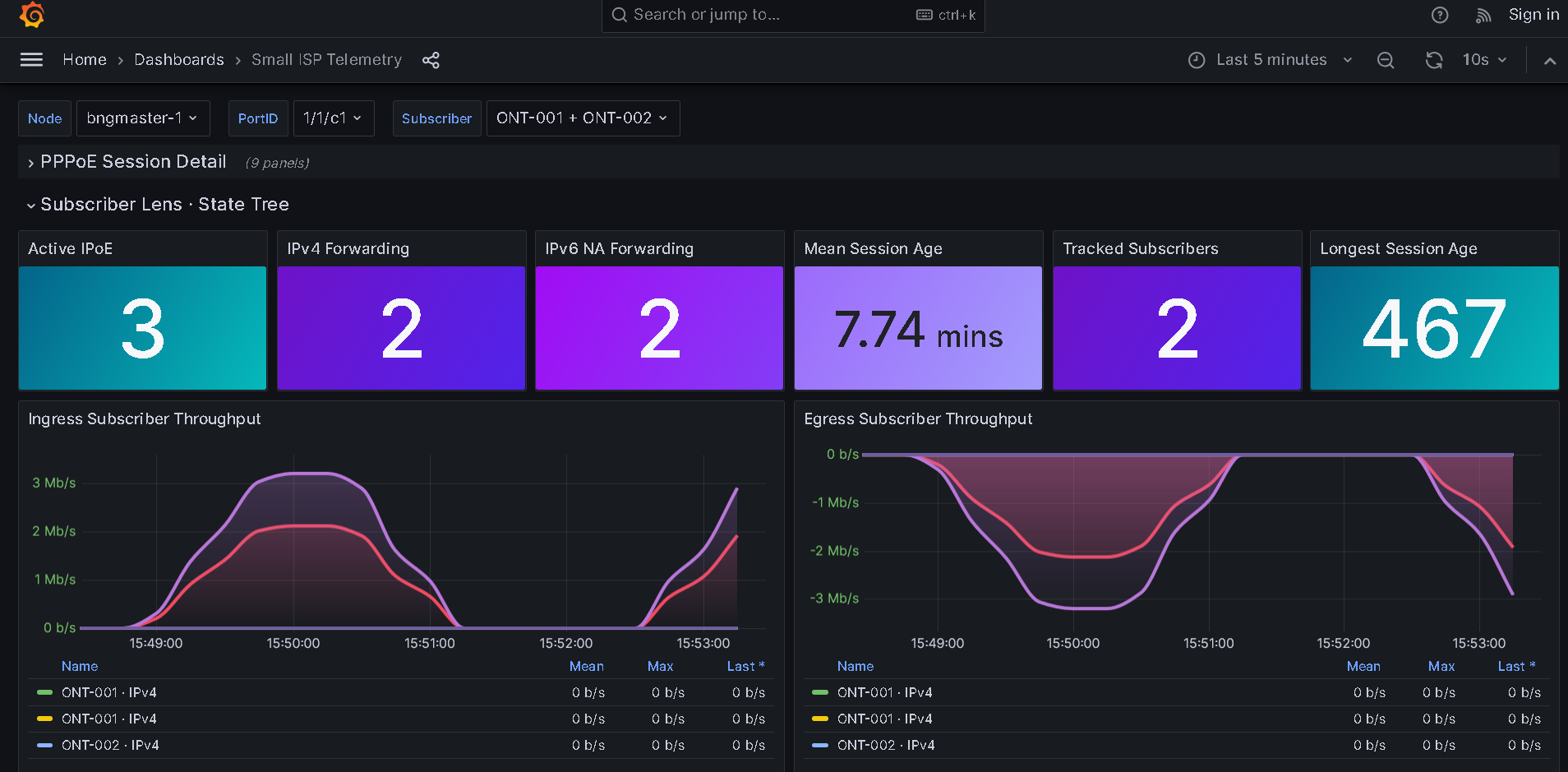Image resolution: width=1568 pixels, height=772 pixels.
Task: Click the ctrl+k keyboard shortcut hint
Action: coord(947,15)
